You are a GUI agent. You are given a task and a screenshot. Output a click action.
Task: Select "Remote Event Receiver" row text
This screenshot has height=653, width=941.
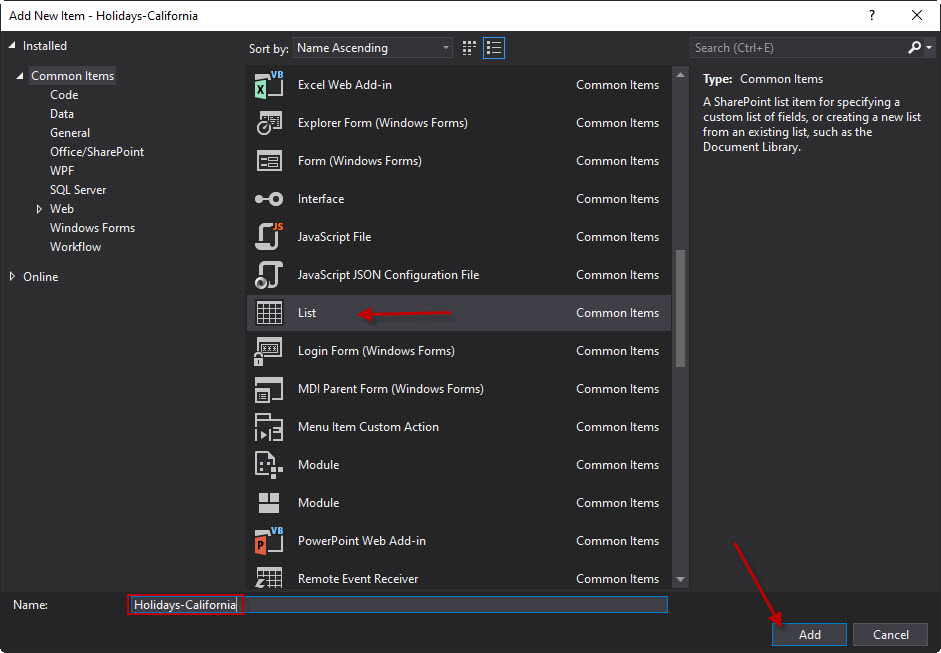click(358, 579)
